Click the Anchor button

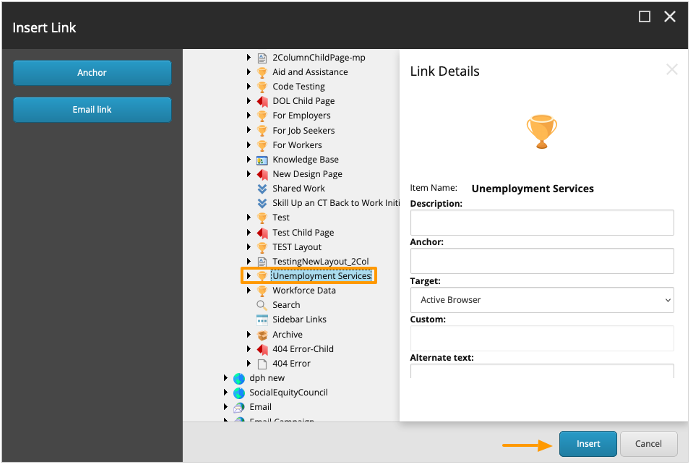click(92, 73)
